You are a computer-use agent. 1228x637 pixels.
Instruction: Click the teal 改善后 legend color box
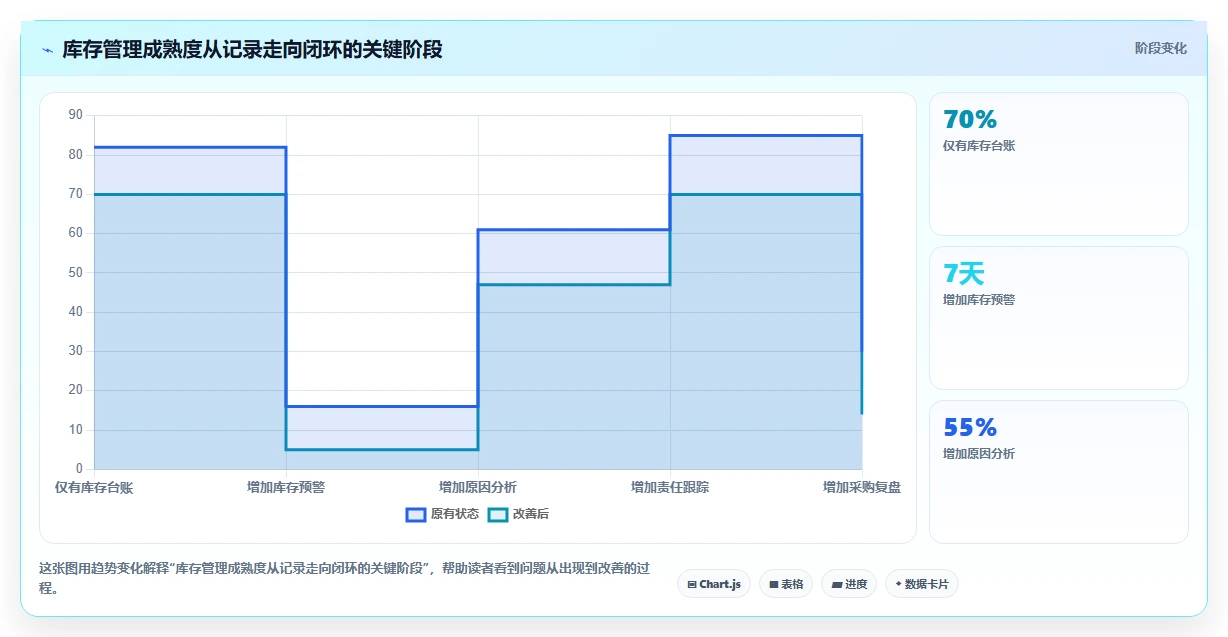[x=498, y=514]
